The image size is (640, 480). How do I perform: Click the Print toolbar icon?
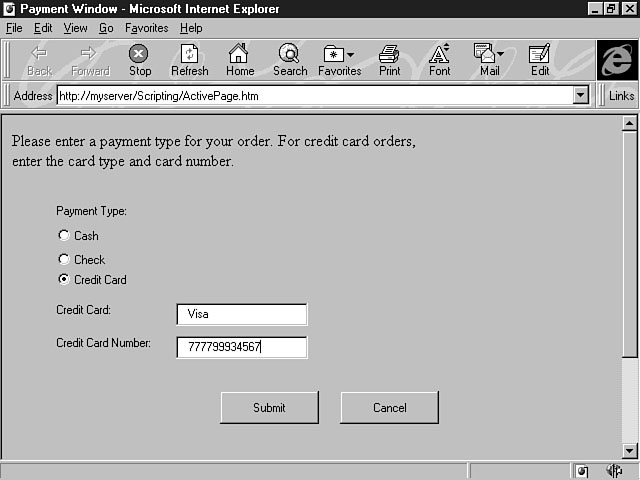(389, 54)
